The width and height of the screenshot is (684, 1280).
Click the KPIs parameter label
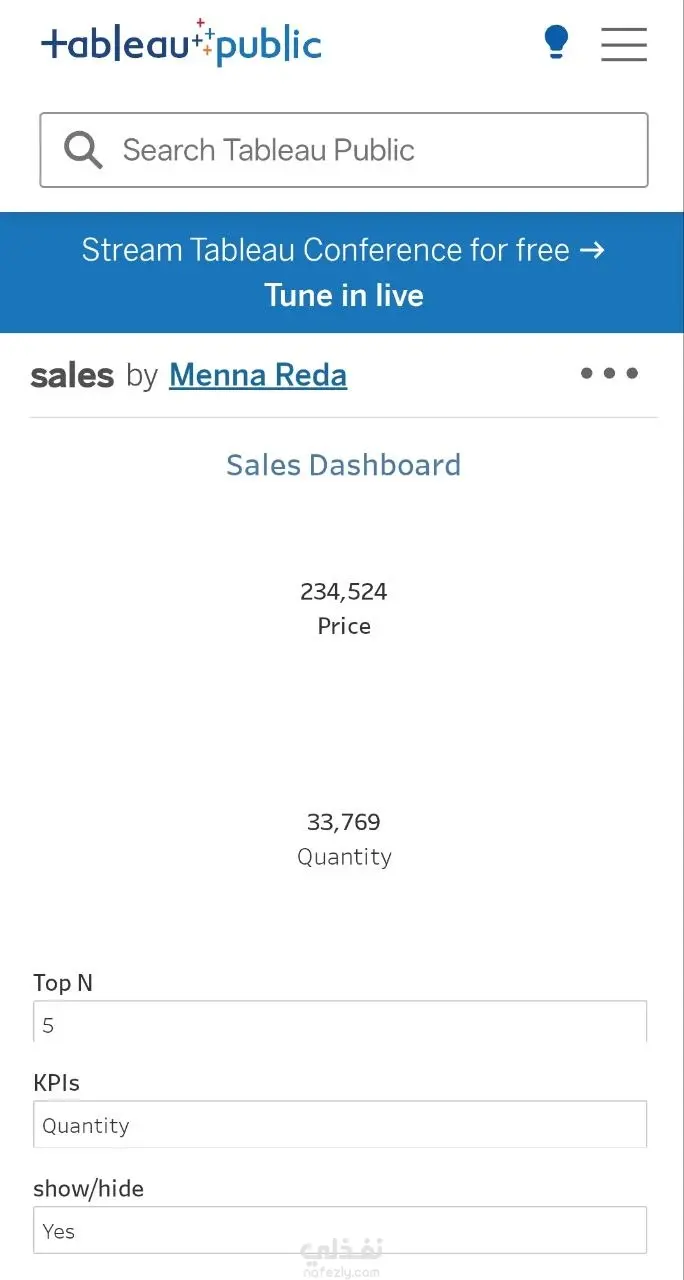[x=56, y=1083]
